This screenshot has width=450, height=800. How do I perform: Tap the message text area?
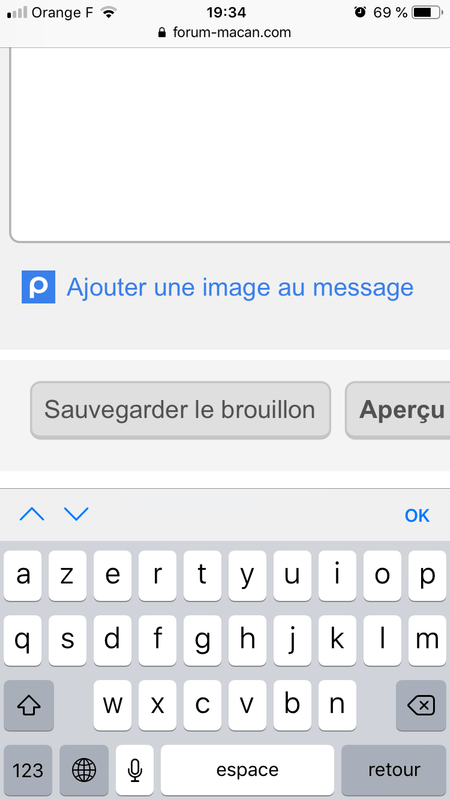[x=230, y=145]
